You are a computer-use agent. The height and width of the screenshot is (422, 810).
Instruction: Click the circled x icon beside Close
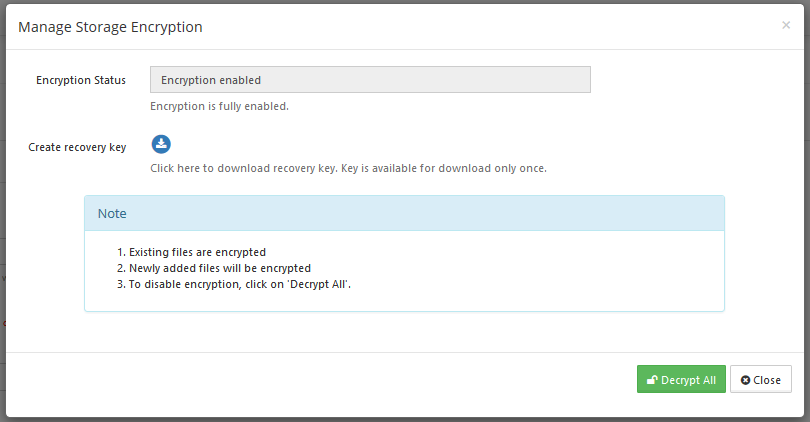tap(745, 380)
